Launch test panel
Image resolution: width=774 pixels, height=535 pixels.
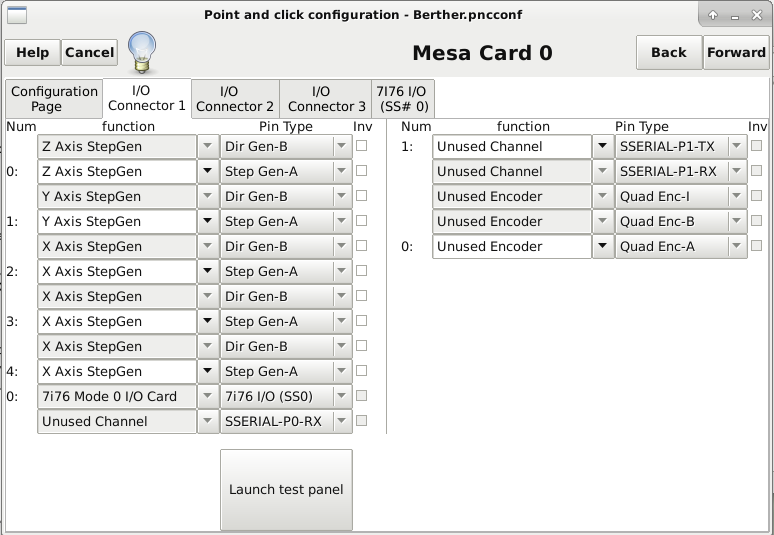point(286,489)
